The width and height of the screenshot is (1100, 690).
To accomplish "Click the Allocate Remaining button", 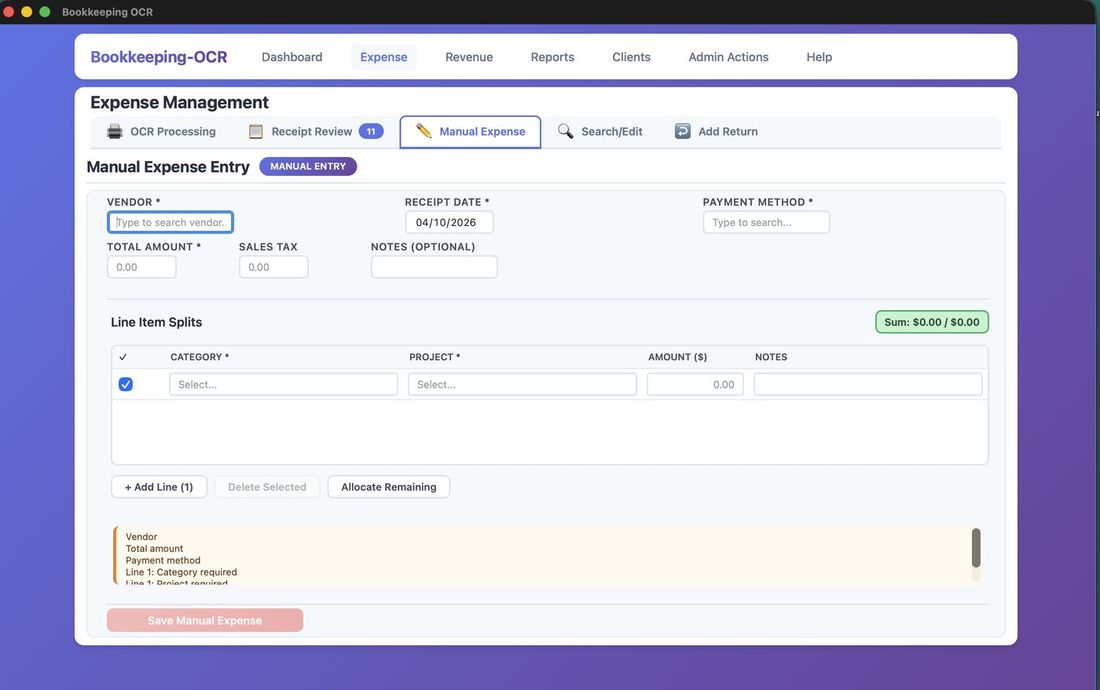I will click(388, 486).
